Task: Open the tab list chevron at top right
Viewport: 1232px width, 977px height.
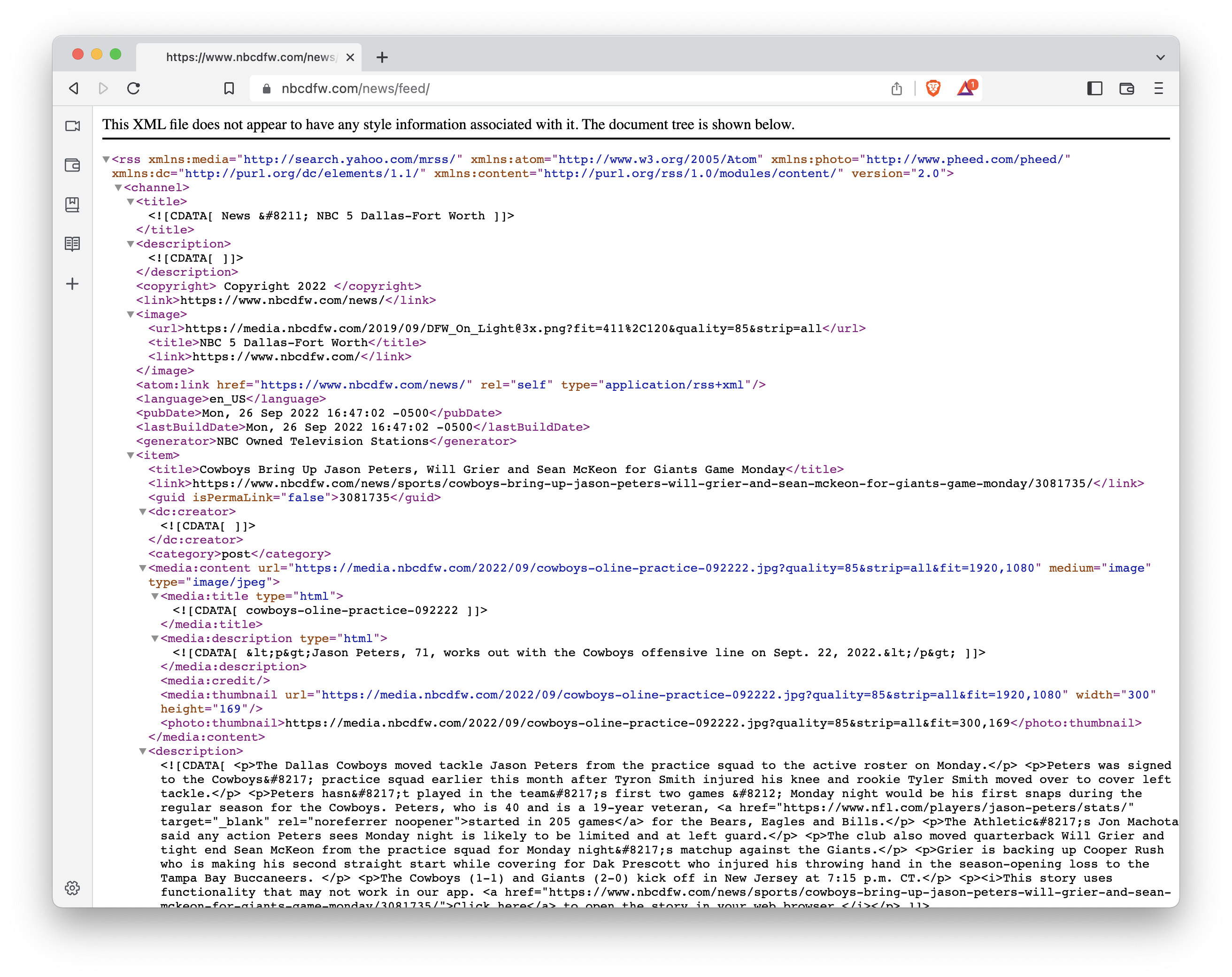Action: [1160, 56]
